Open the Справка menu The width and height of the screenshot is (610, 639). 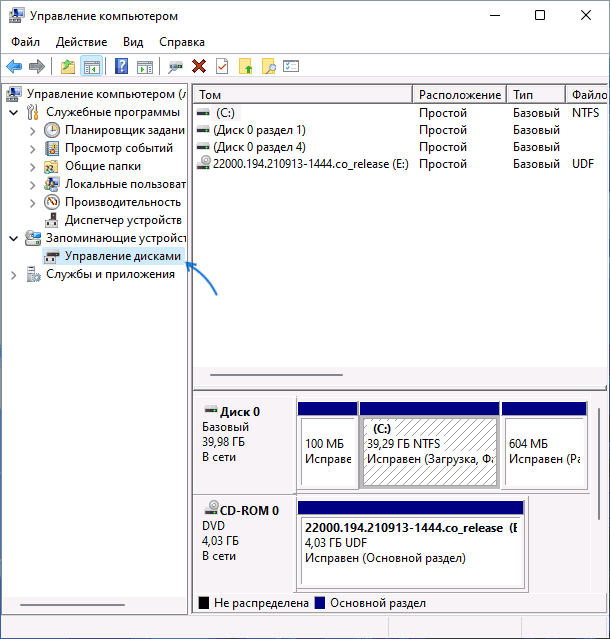coord(182,42)
